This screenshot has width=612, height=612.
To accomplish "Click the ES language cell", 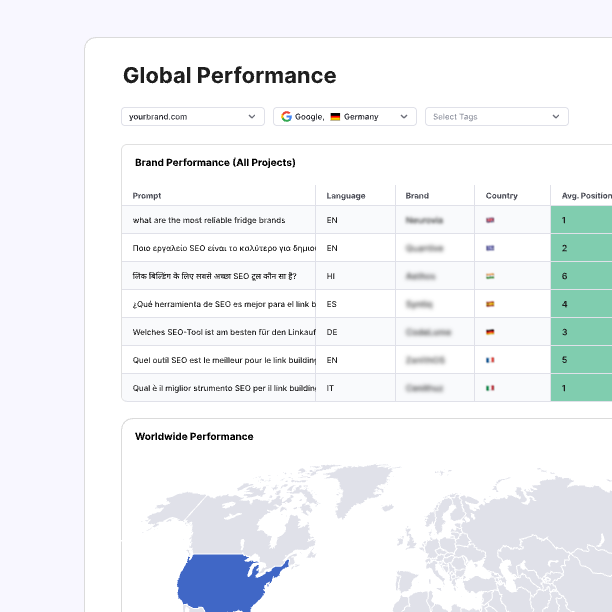I will 331,304.
